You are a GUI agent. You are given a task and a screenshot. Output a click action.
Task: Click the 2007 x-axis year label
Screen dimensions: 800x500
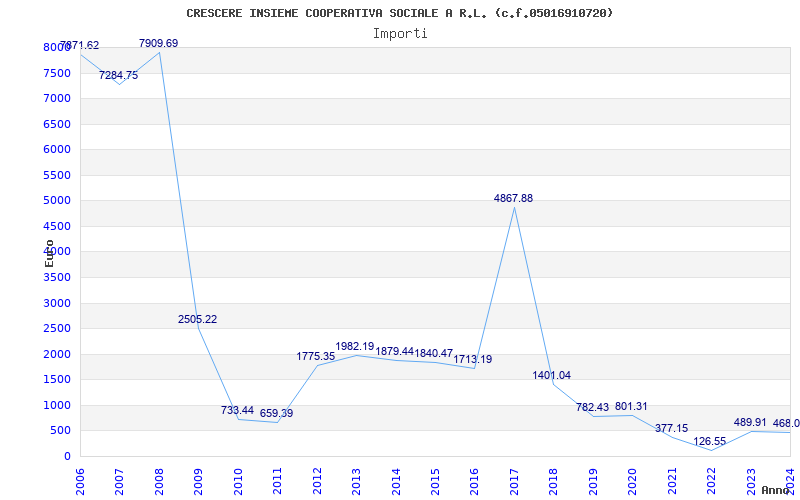tap(119, 482)
